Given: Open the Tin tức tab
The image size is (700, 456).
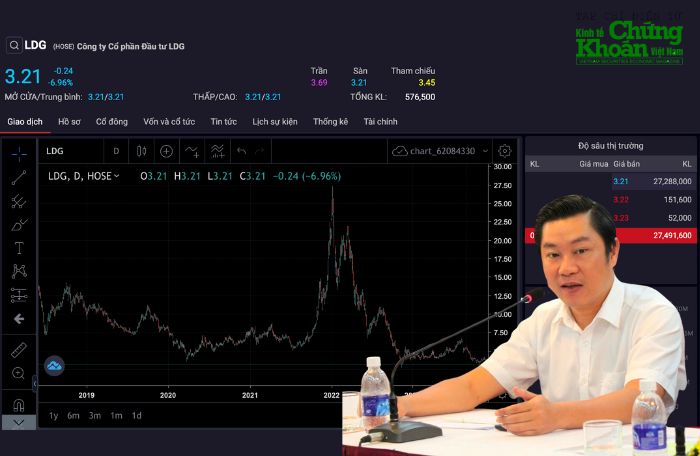Looking at the screenshot, I should pyautogui.click(x=224, y=121).
